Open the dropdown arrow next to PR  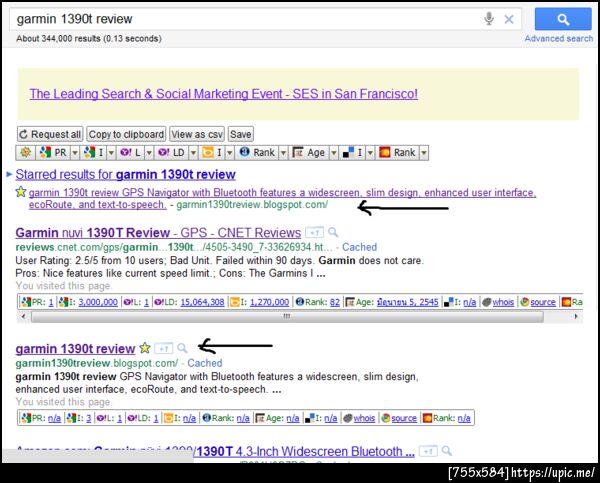pyautogui.click(x=75, y=153)
